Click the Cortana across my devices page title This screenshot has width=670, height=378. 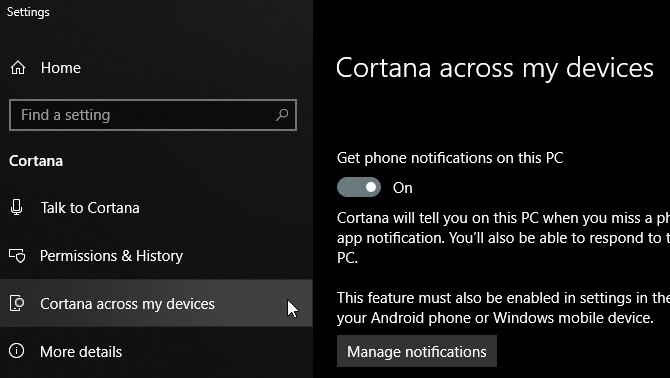pyautogui.click(x=494, y=68)
